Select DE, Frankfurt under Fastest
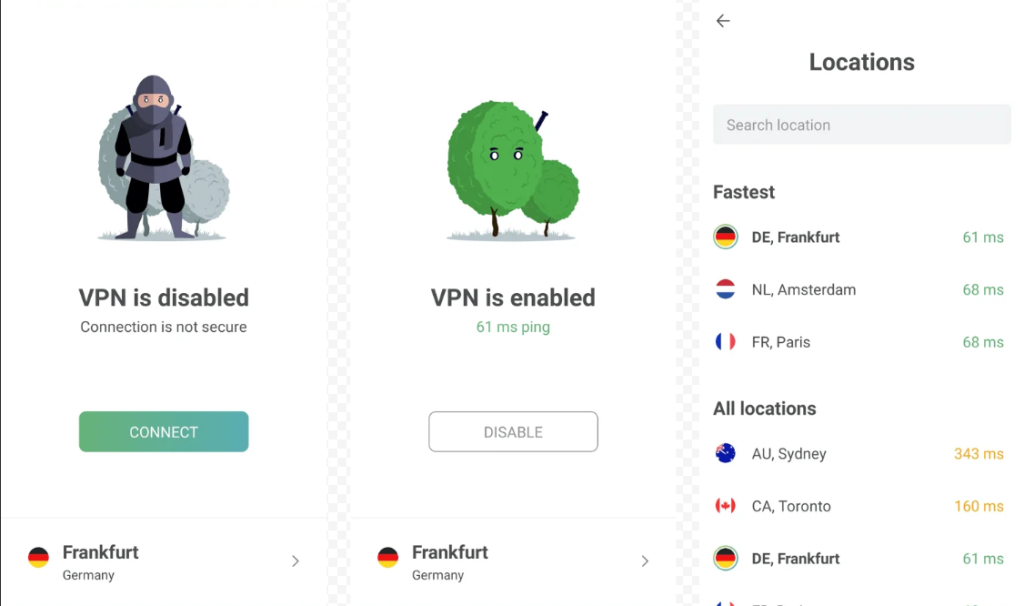Viewport: 1024px width, 606px height. coord(795,238)
